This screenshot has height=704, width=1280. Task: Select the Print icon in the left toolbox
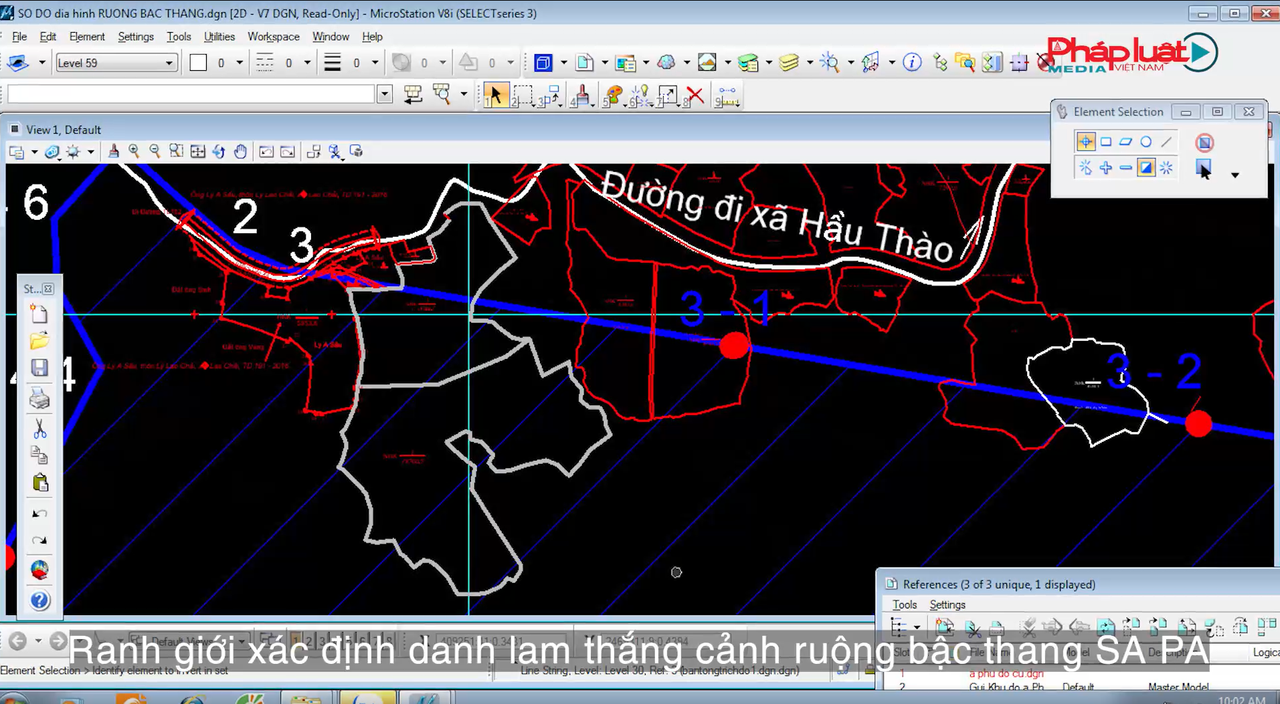38,398
